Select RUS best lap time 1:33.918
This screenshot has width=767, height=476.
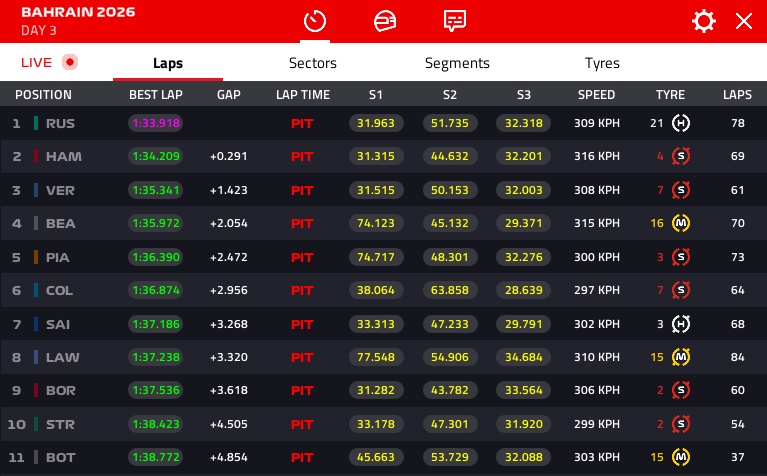156,123
